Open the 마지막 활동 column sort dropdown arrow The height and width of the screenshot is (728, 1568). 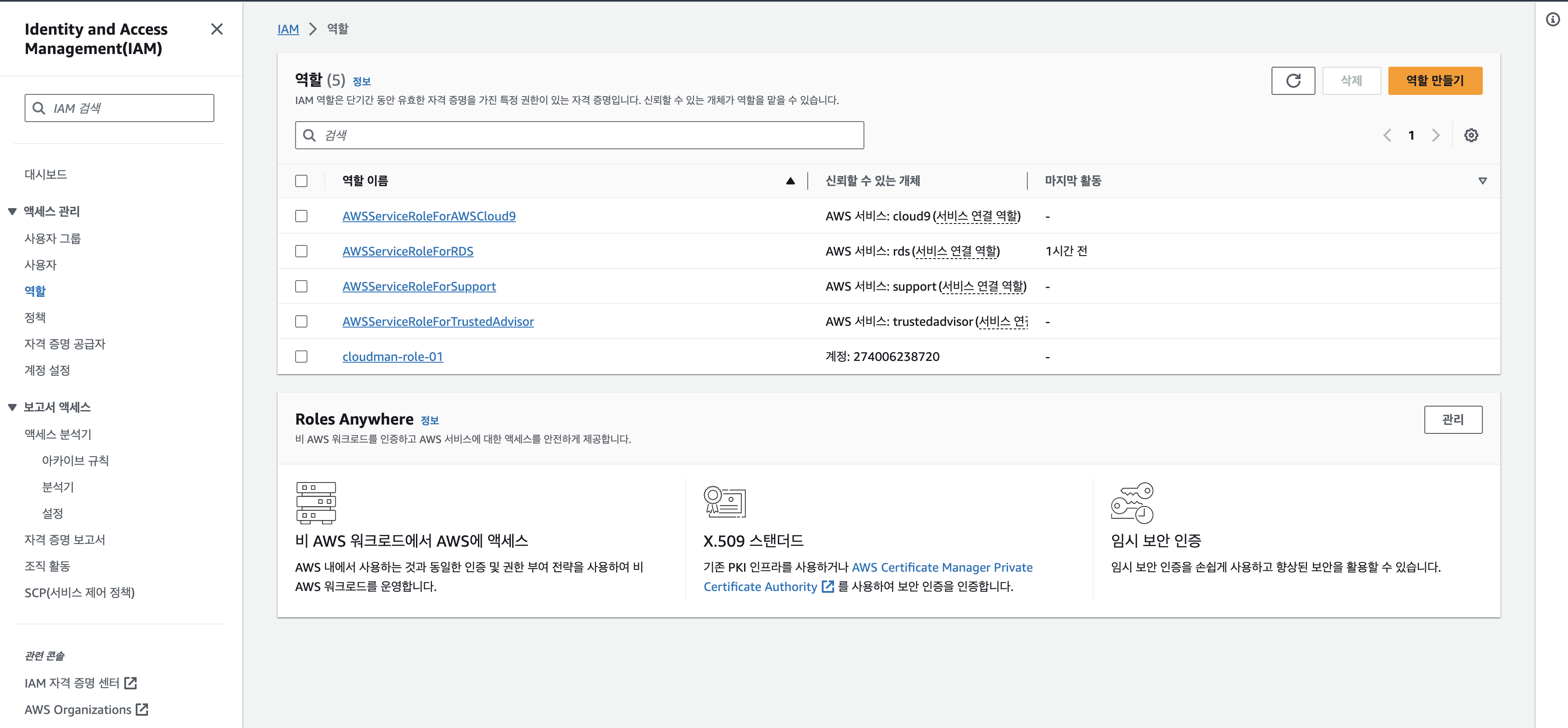(x=1482, y=181)
